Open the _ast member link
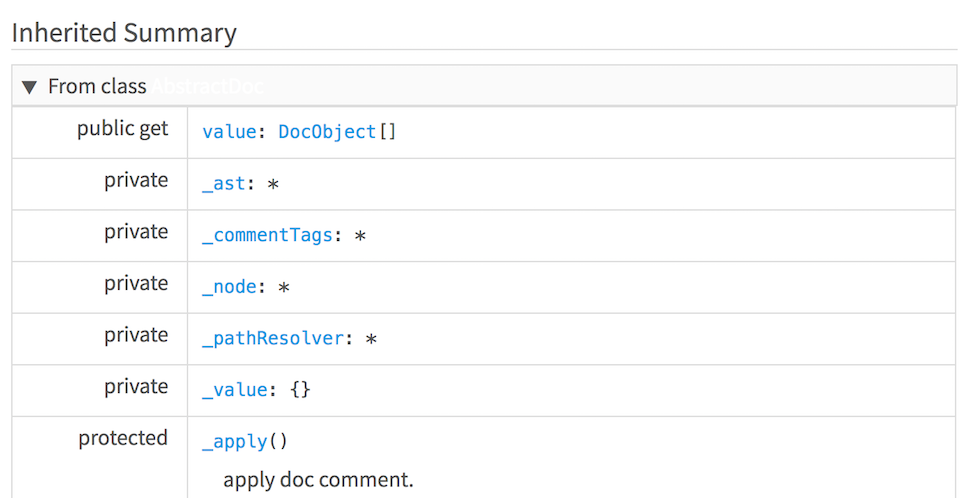The height and width of the screenshot is (498, 980). click(224, 184)
